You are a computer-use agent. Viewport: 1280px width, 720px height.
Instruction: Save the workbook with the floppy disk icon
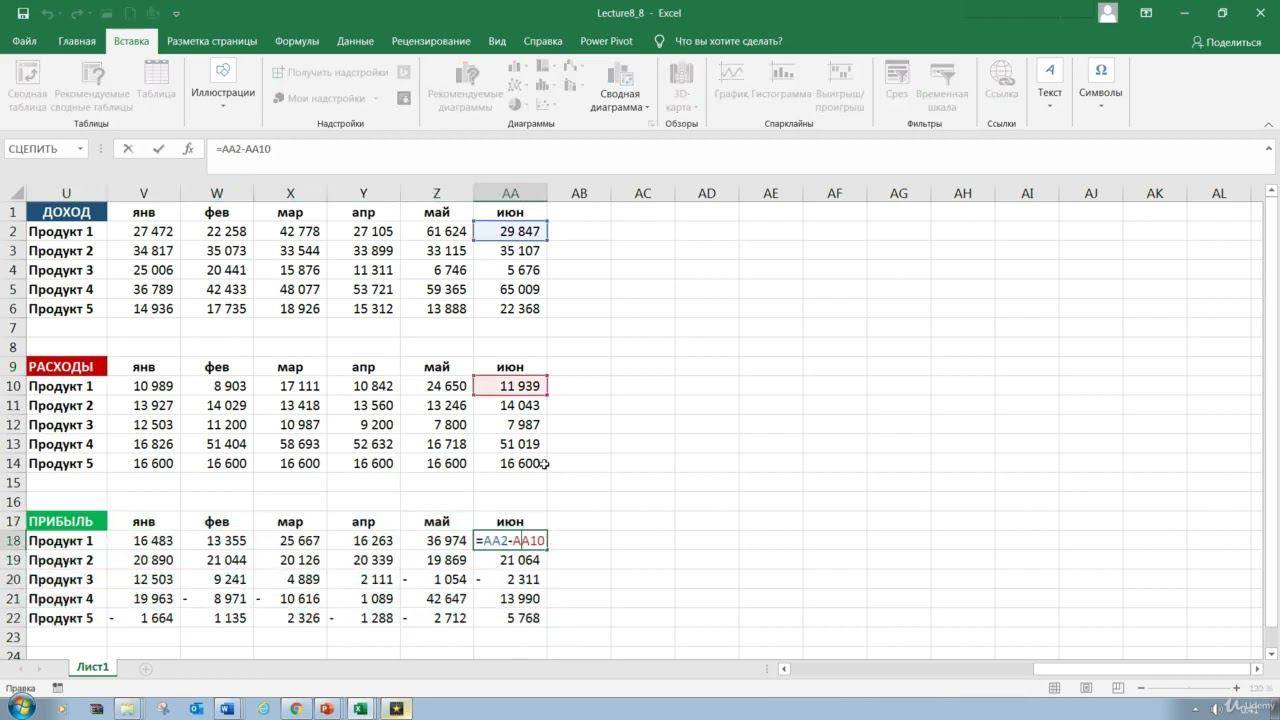[x=23, y=14]
